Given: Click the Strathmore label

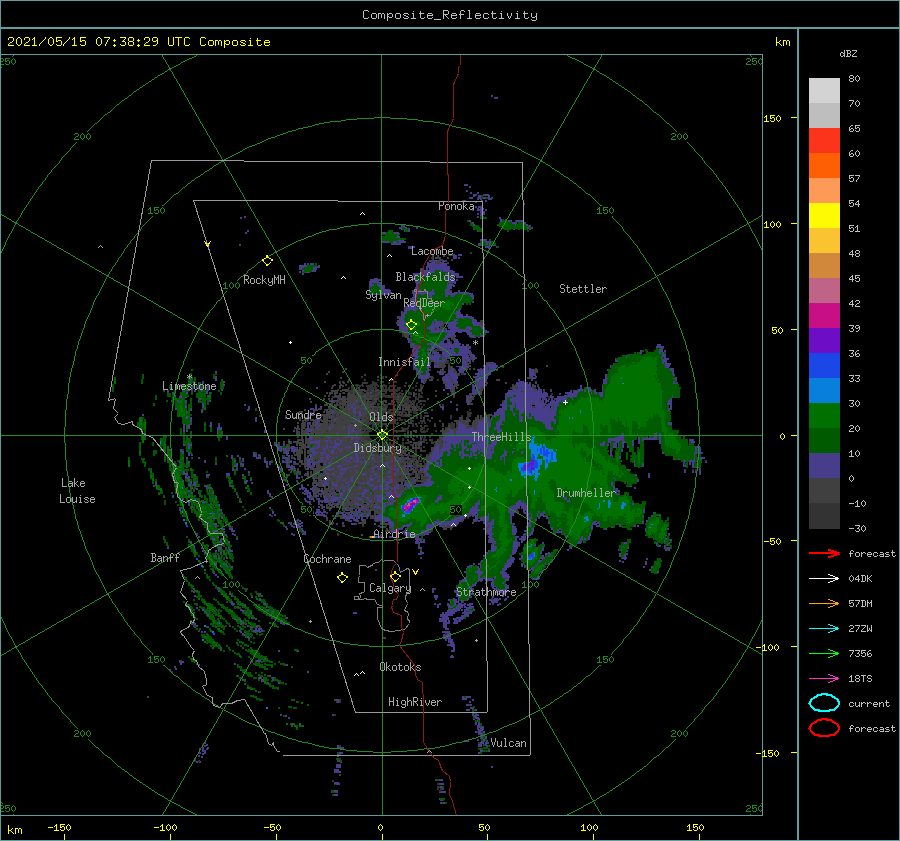Looking at the screenshot, I should click(486, 592).
